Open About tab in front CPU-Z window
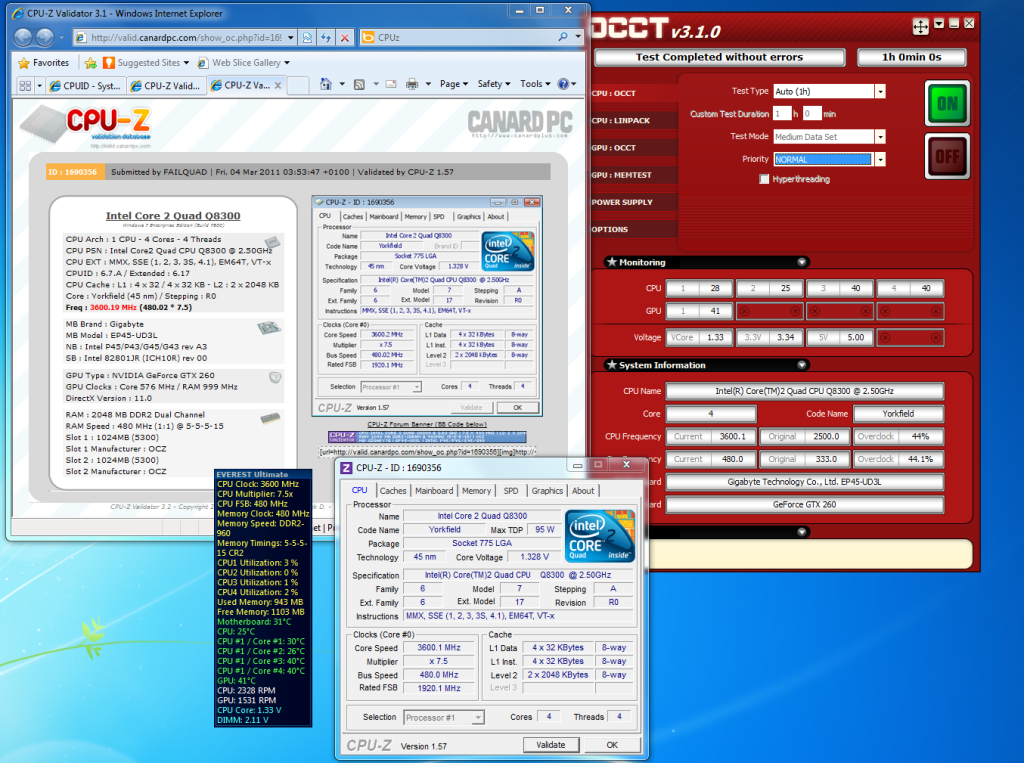 point(583,491)
